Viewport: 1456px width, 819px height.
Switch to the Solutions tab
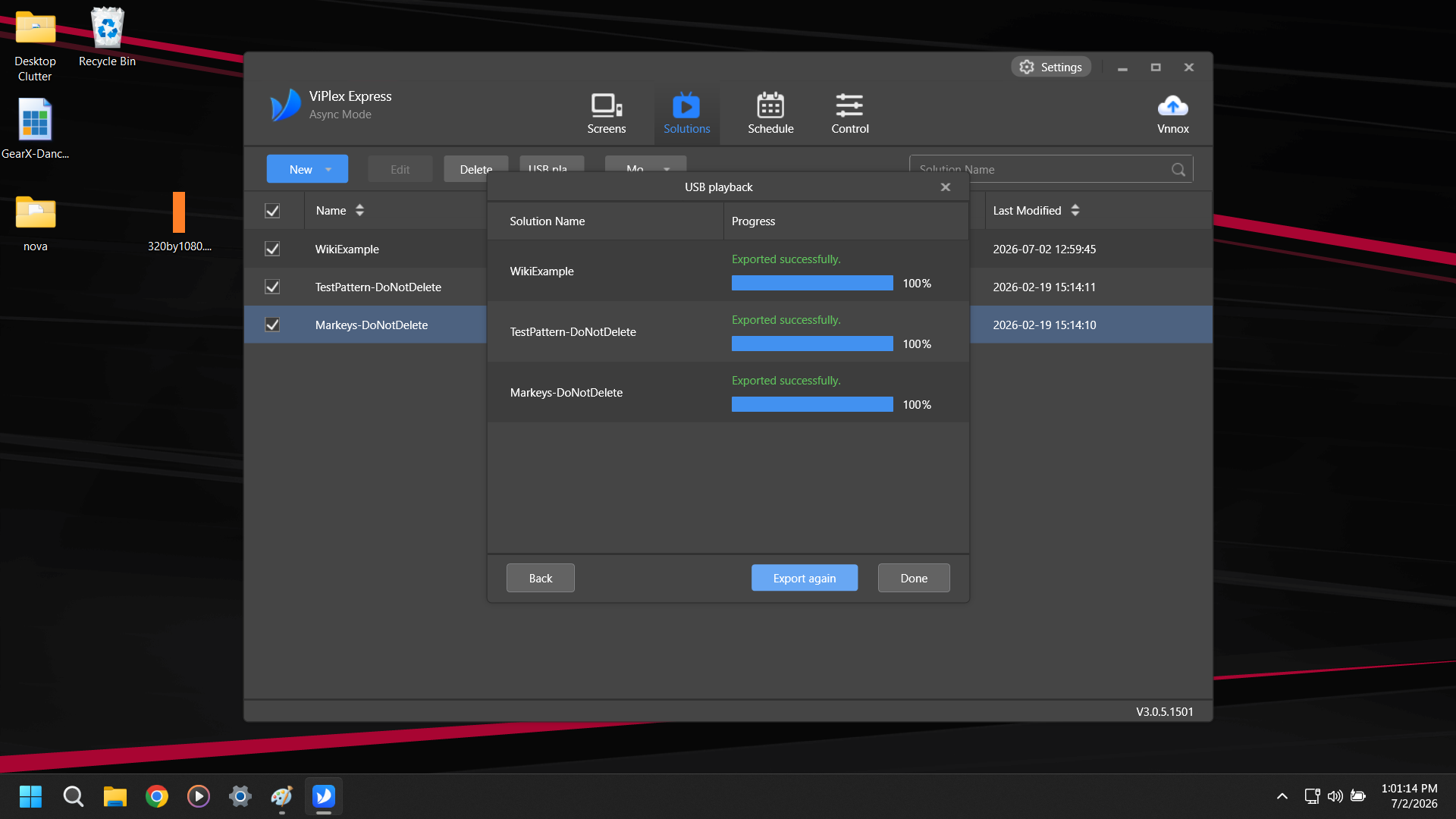tap(686, 114)
